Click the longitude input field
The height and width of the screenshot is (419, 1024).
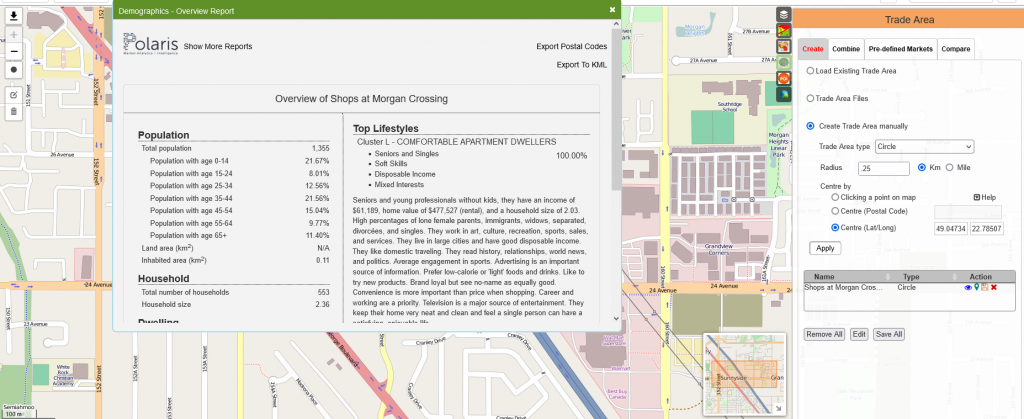tap(986, 229)
